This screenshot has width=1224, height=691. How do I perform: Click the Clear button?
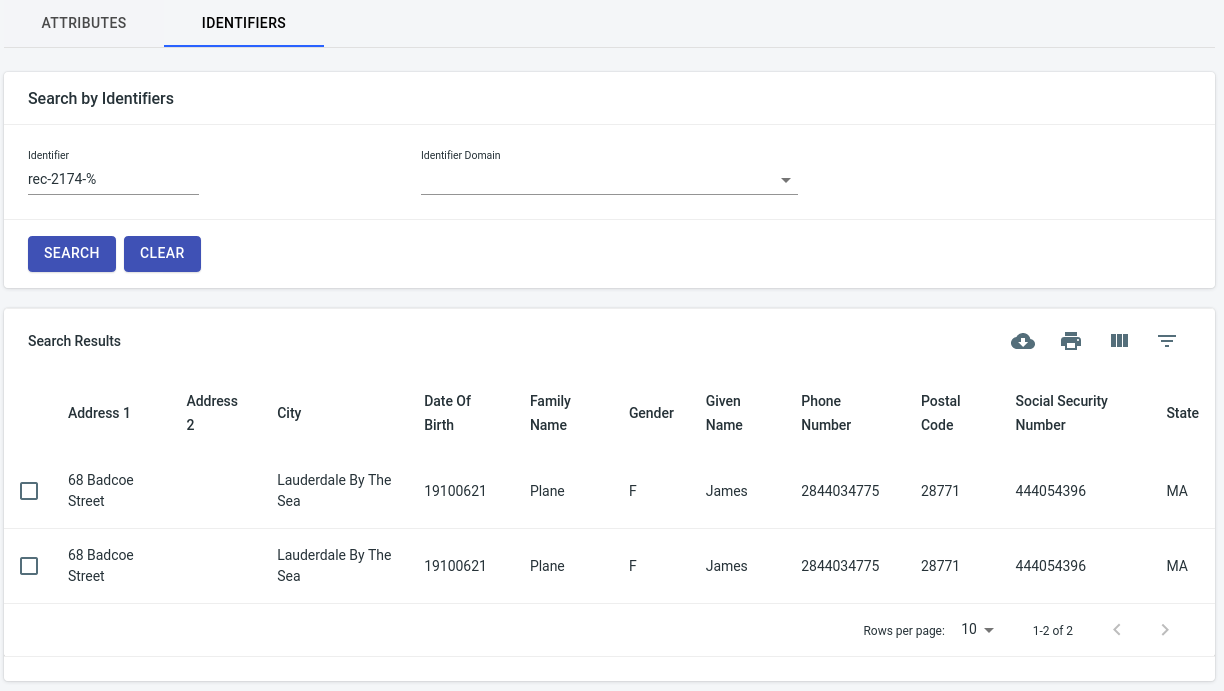tap(162, 254)
